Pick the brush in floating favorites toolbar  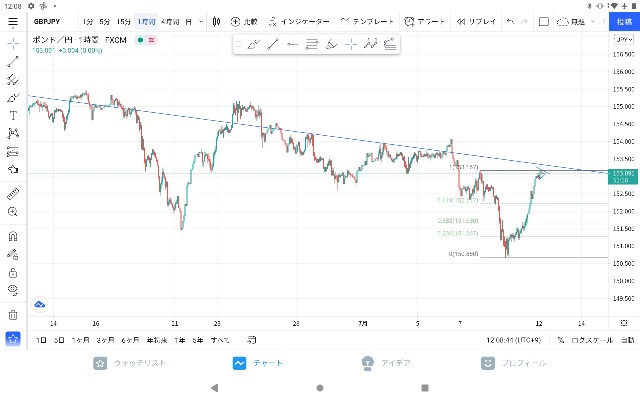(253, 44)
